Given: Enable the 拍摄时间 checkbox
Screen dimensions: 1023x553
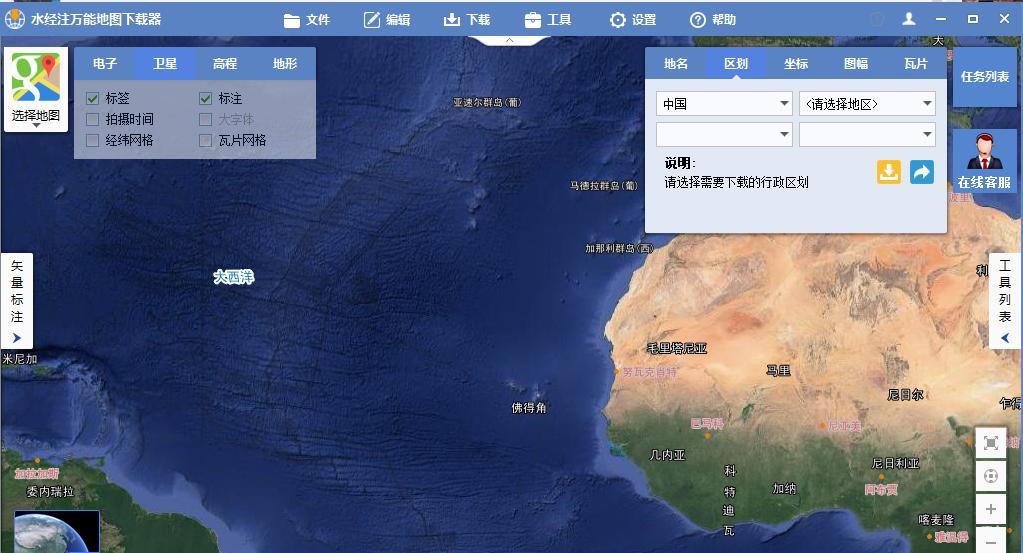Looking at the screenshot, I should pos(93,119).
